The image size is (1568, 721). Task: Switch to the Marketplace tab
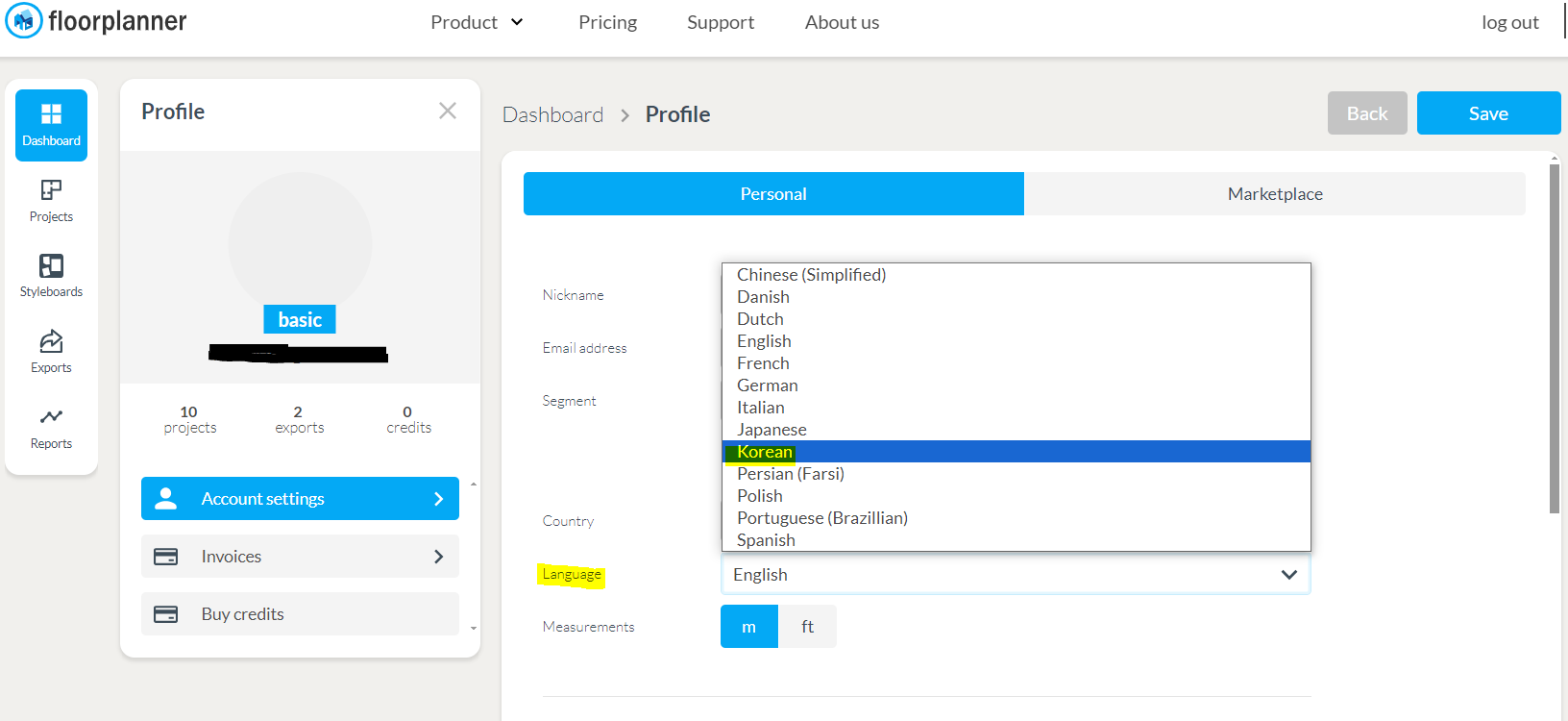tap(1275, 194)
